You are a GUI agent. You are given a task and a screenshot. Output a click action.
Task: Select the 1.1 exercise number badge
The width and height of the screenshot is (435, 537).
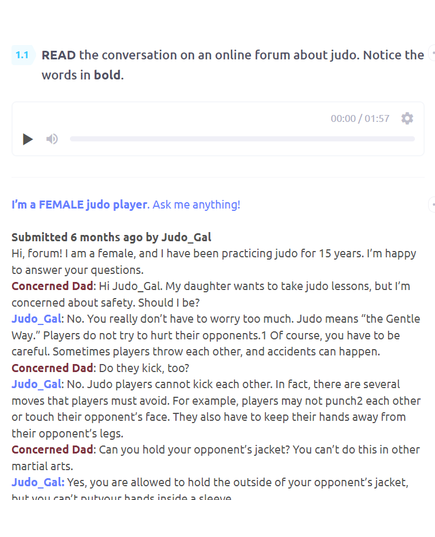tap(23, 55)
